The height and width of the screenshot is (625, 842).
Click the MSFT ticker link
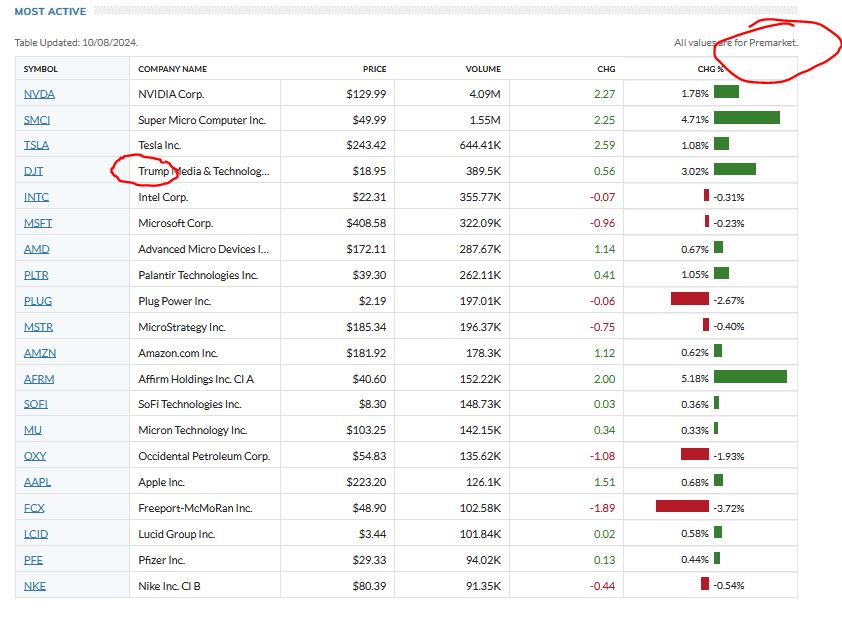tap(37, 224)
